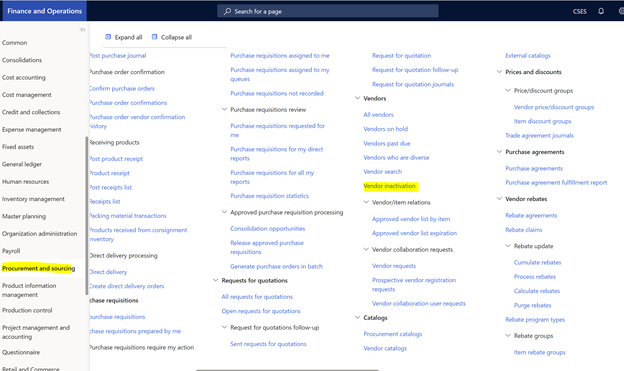Open Rebate claims link

pyautogui.click(x=524, y=230)
